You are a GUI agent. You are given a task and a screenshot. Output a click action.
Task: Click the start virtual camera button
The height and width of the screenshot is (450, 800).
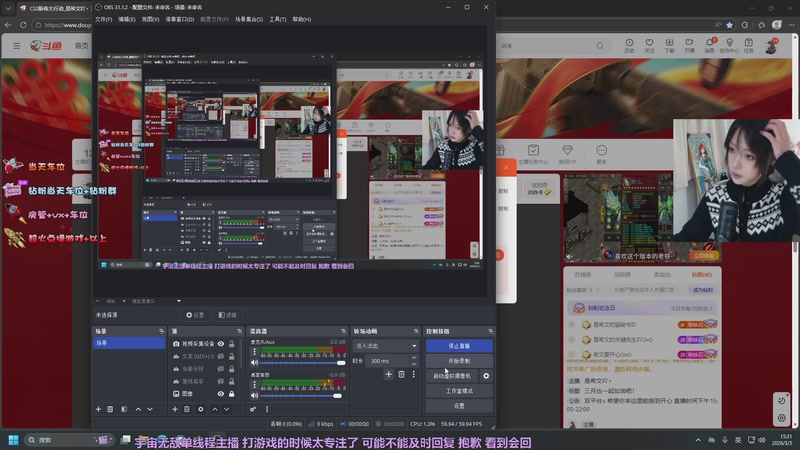click(452, 376)
